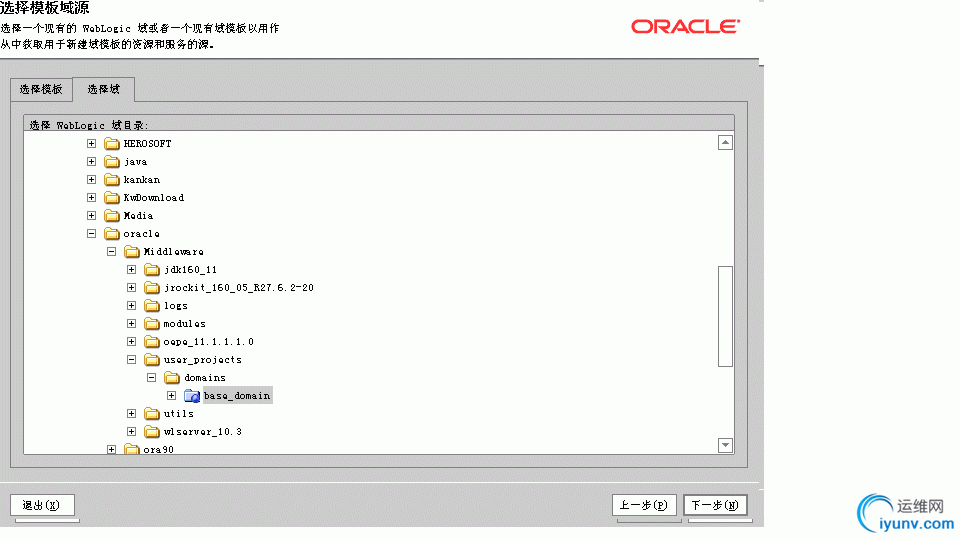Select the user_projects label
960x540 pixels.
pyautogui.click(x=203, y=360)
